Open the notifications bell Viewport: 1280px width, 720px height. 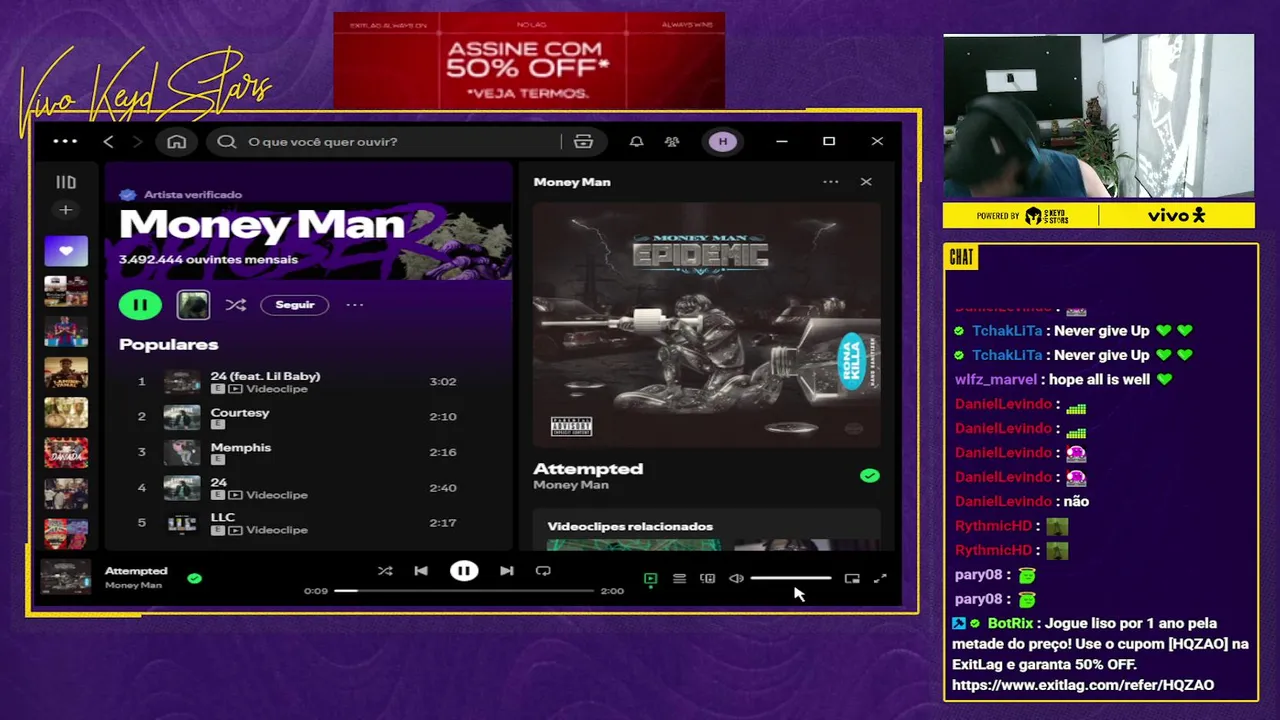pyautogui.click(x=636, y=142)
